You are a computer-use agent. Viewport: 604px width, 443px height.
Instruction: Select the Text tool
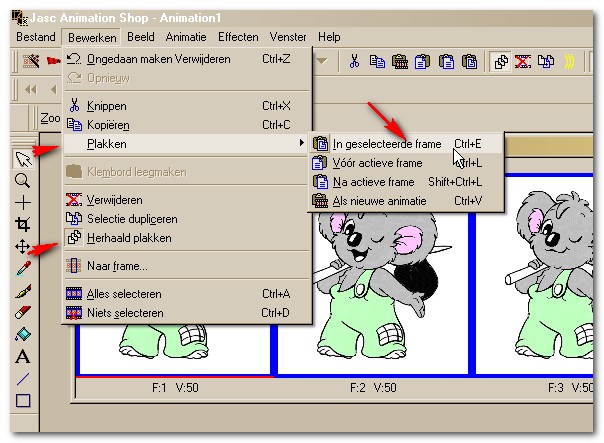(22, 357)
